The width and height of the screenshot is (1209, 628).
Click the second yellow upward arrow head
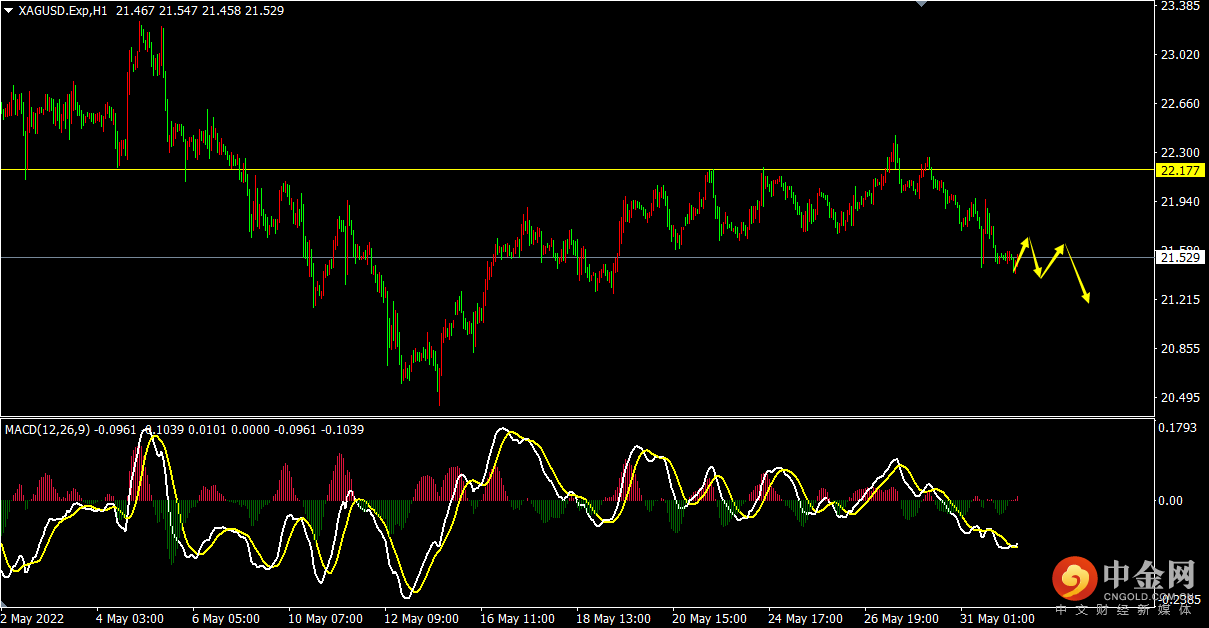click(x=1062, y=246)
